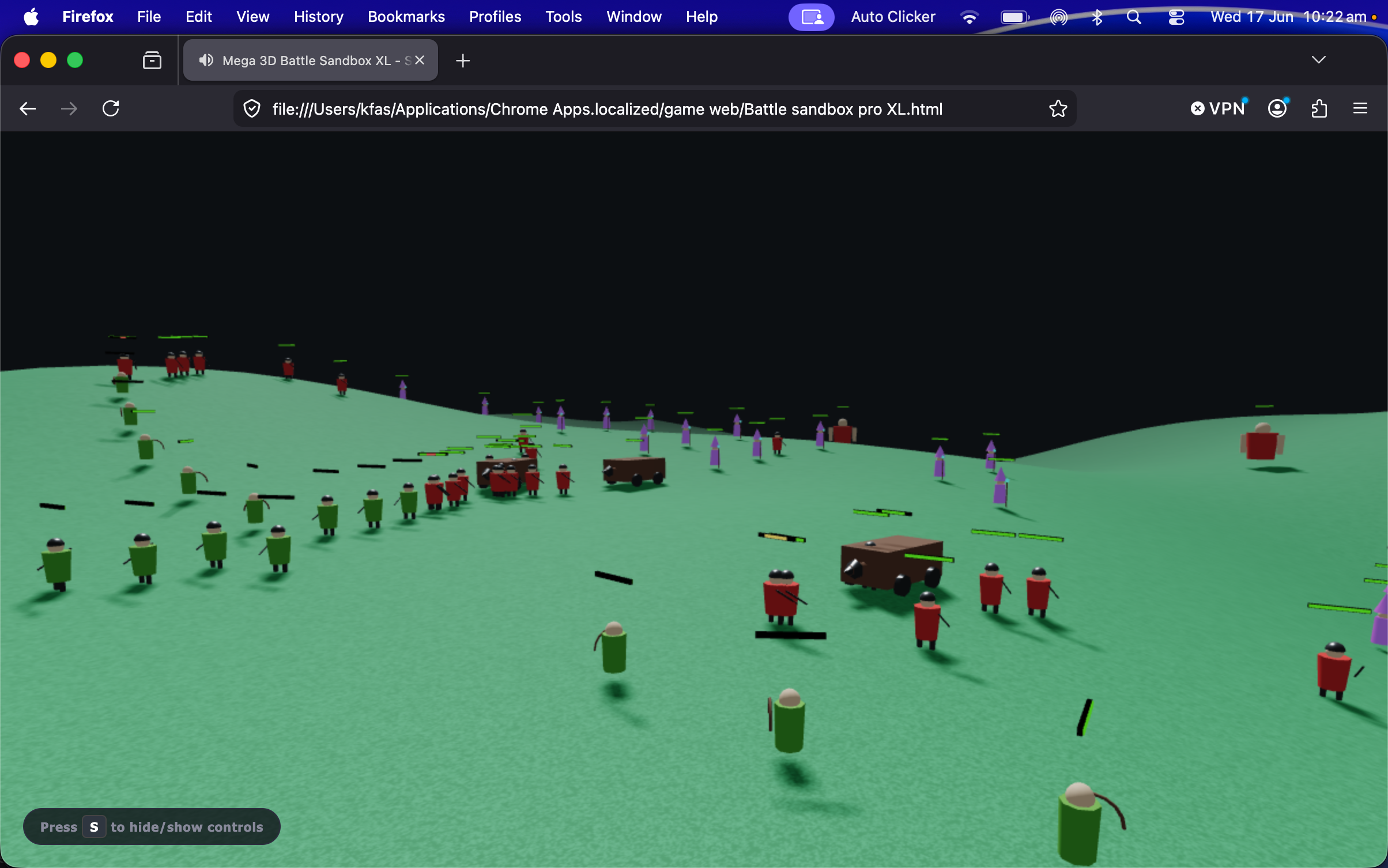Go back one page
The image size is (1388, 868).
[28, 108]
